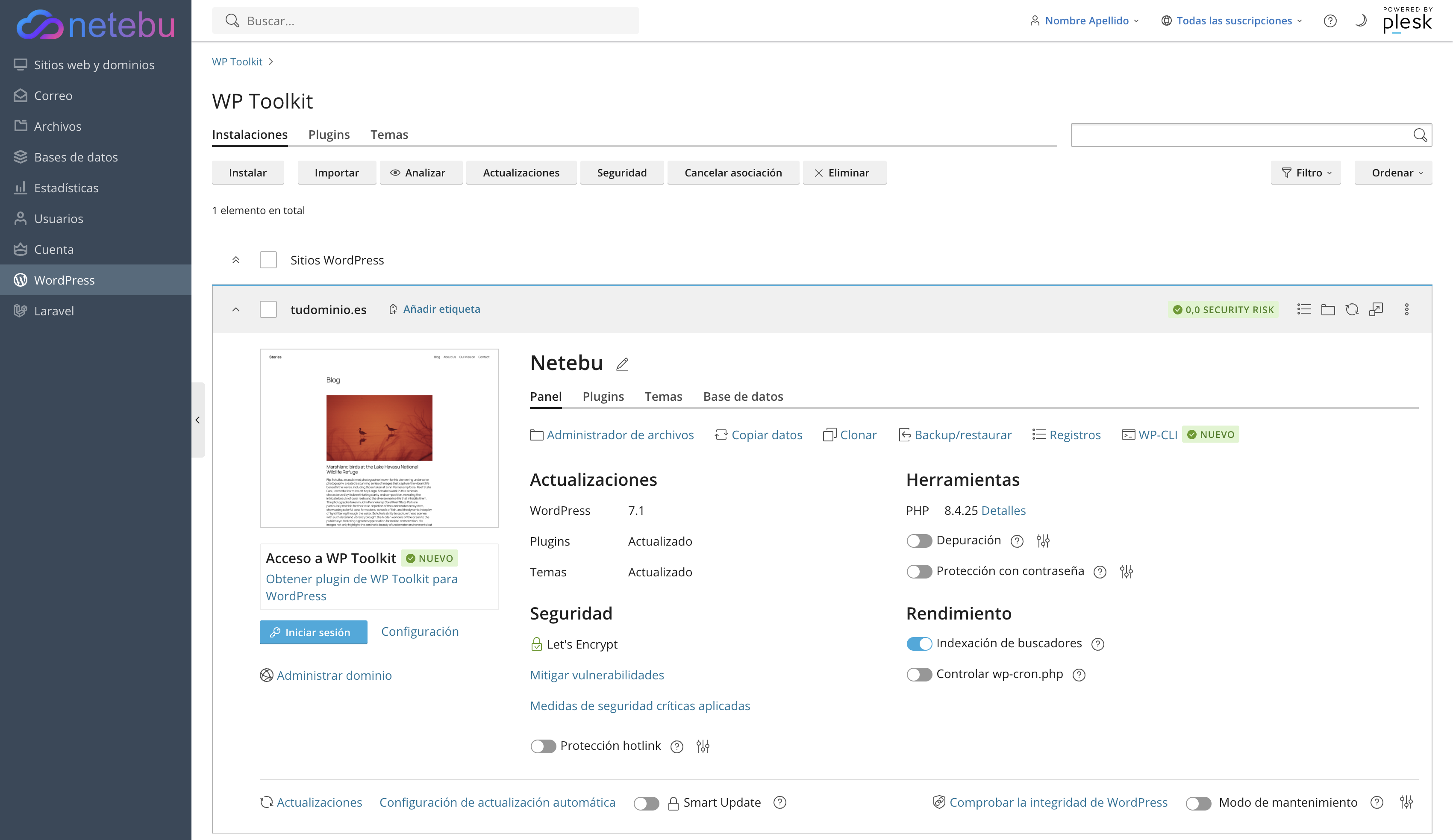This screenshot has height=840, width=1453.
Task: Collapse the tudominio.es row chevron
Action: coord(236,310)
